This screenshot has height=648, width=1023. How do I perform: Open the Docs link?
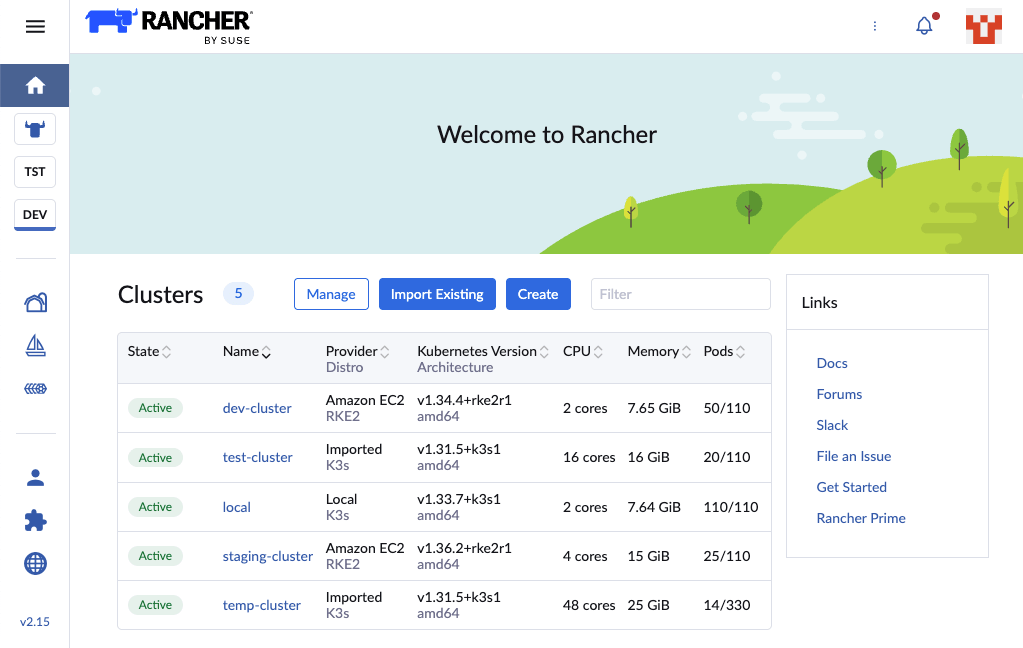click(x=832, y=363)
